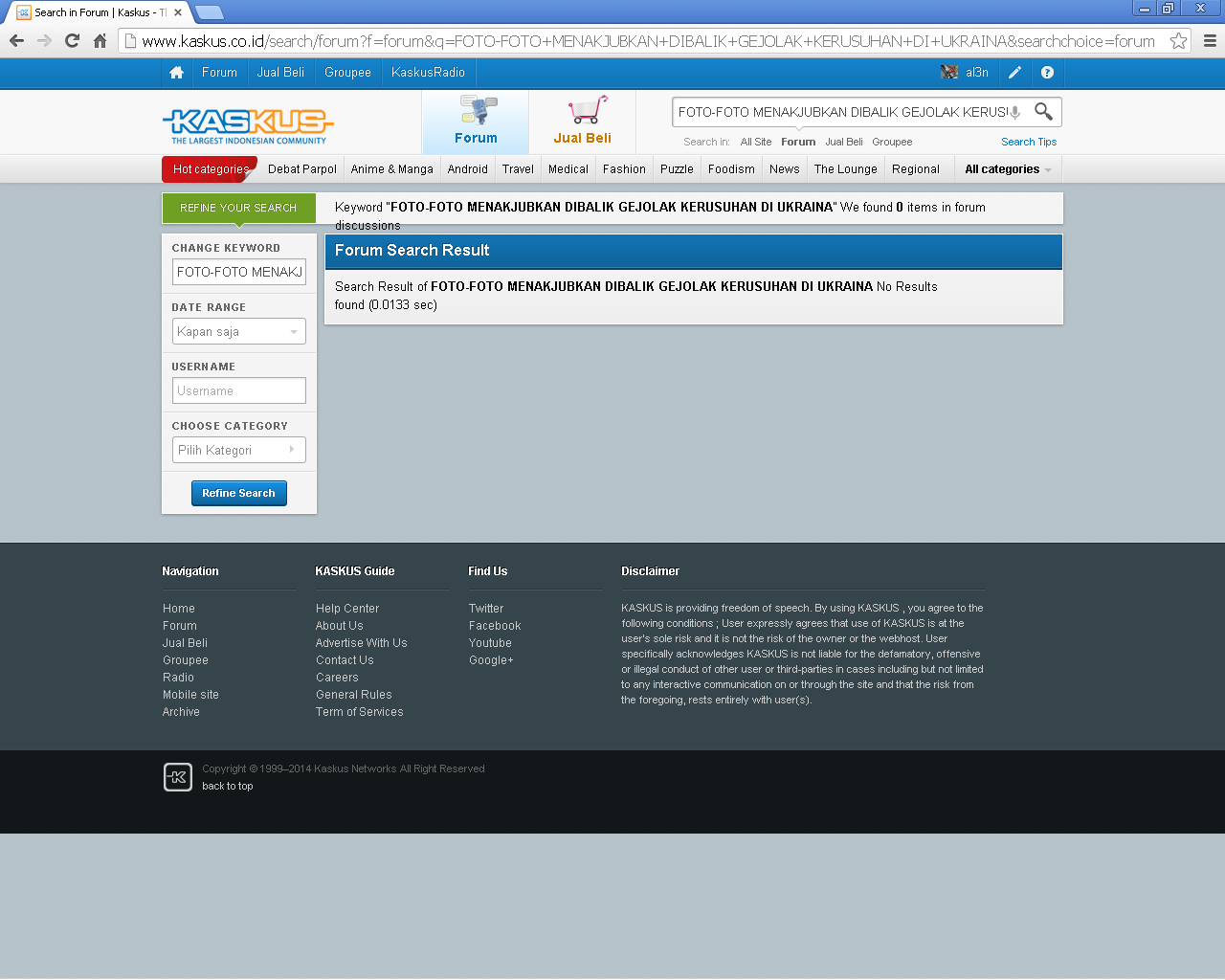Open KaskusRadio in top menu
The width and height of the screenshot is (1225, 980).
pos(428,73)
